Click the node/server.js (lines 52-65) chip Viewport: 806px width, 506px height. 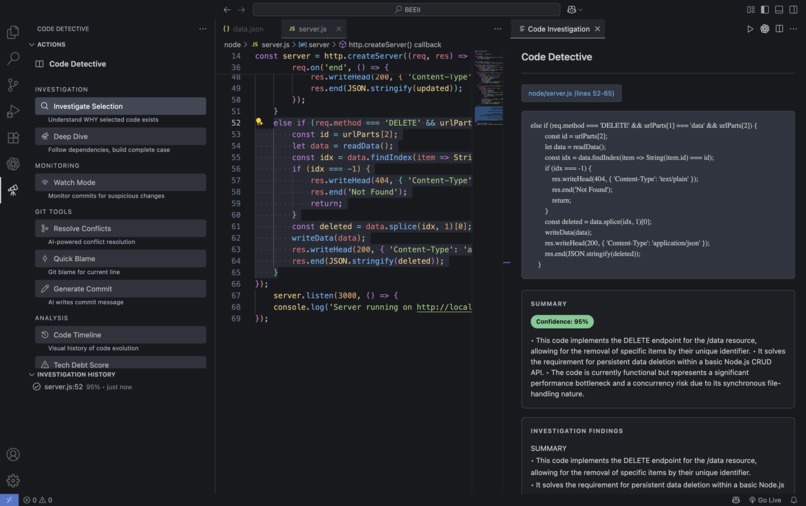click(571, 93)
